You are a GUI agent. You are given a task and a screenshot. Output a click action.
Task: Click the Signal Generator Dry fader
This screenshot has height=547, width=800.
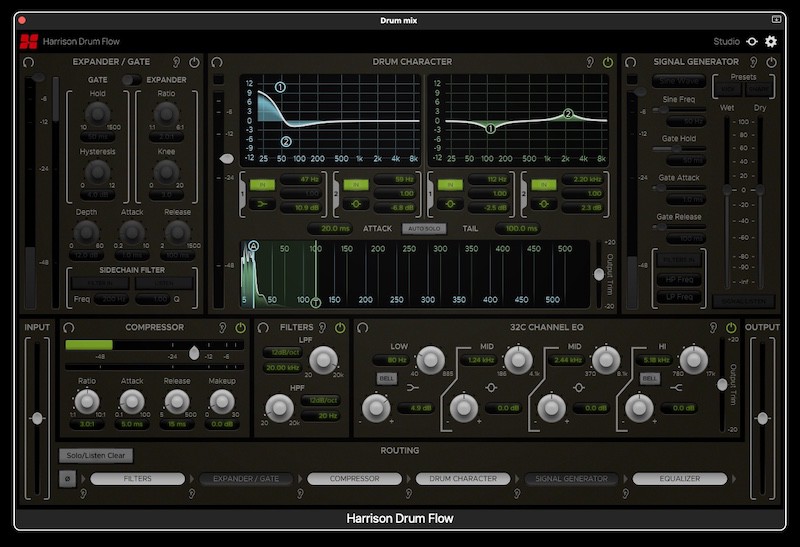click(x=760, y=190)
